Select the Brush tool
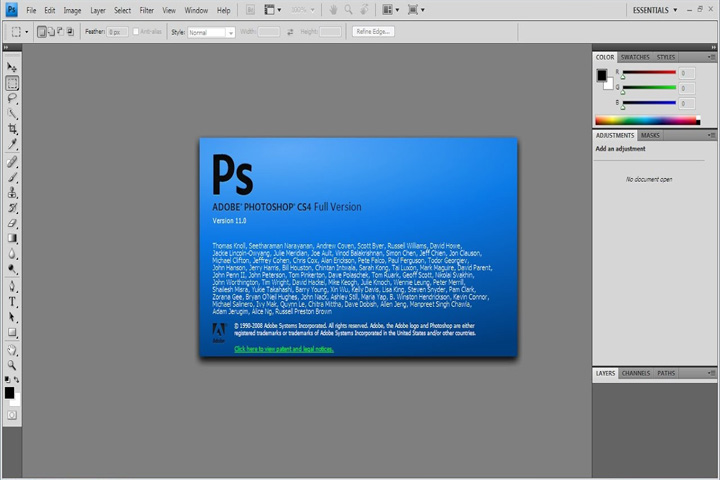Image resolution: width=720 pixels, height=480 pixels. tap(12, 177)
